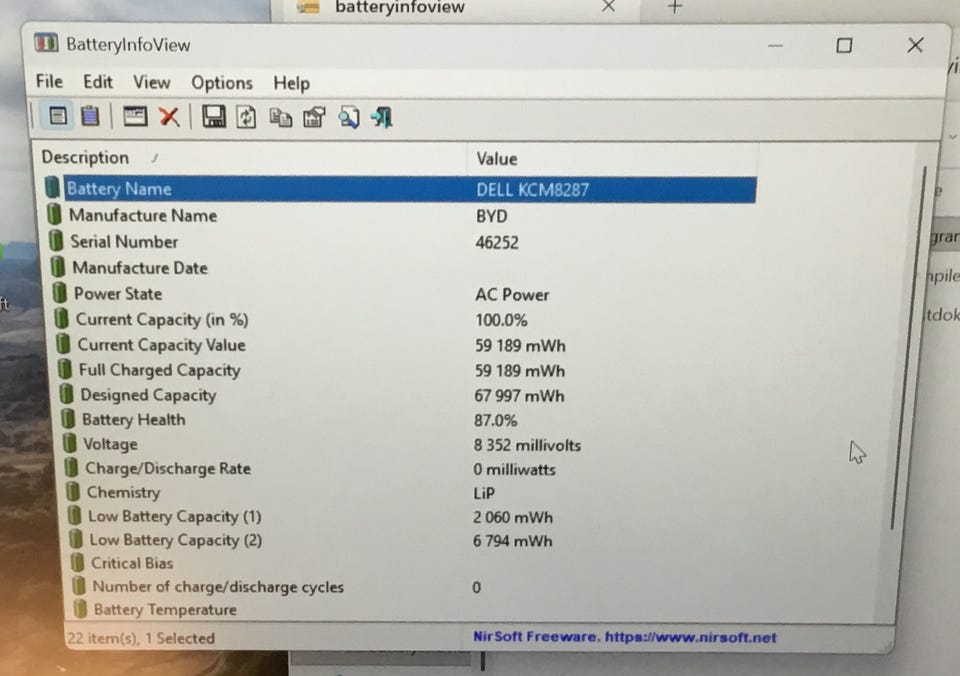Click the DELL KCM8287 value
Screen dimensions: 960x676
533,190
